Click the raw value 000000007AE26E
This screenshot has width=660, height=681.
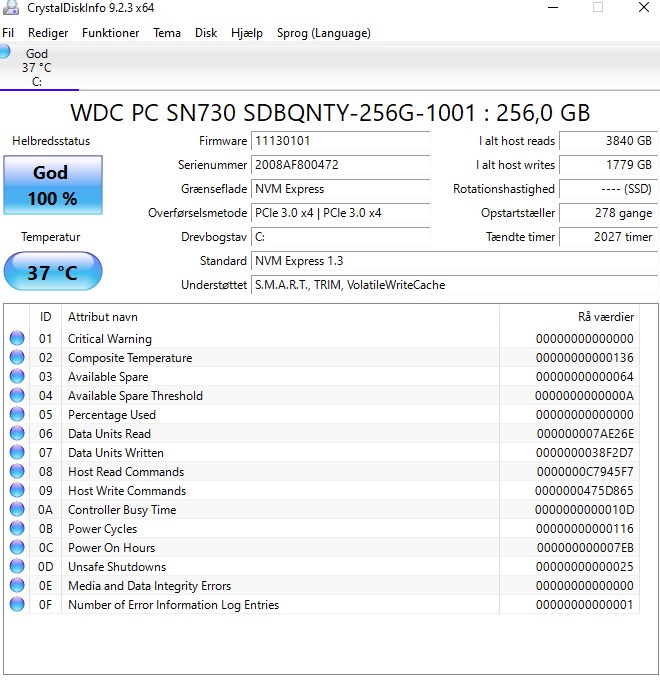pos(585,434)
